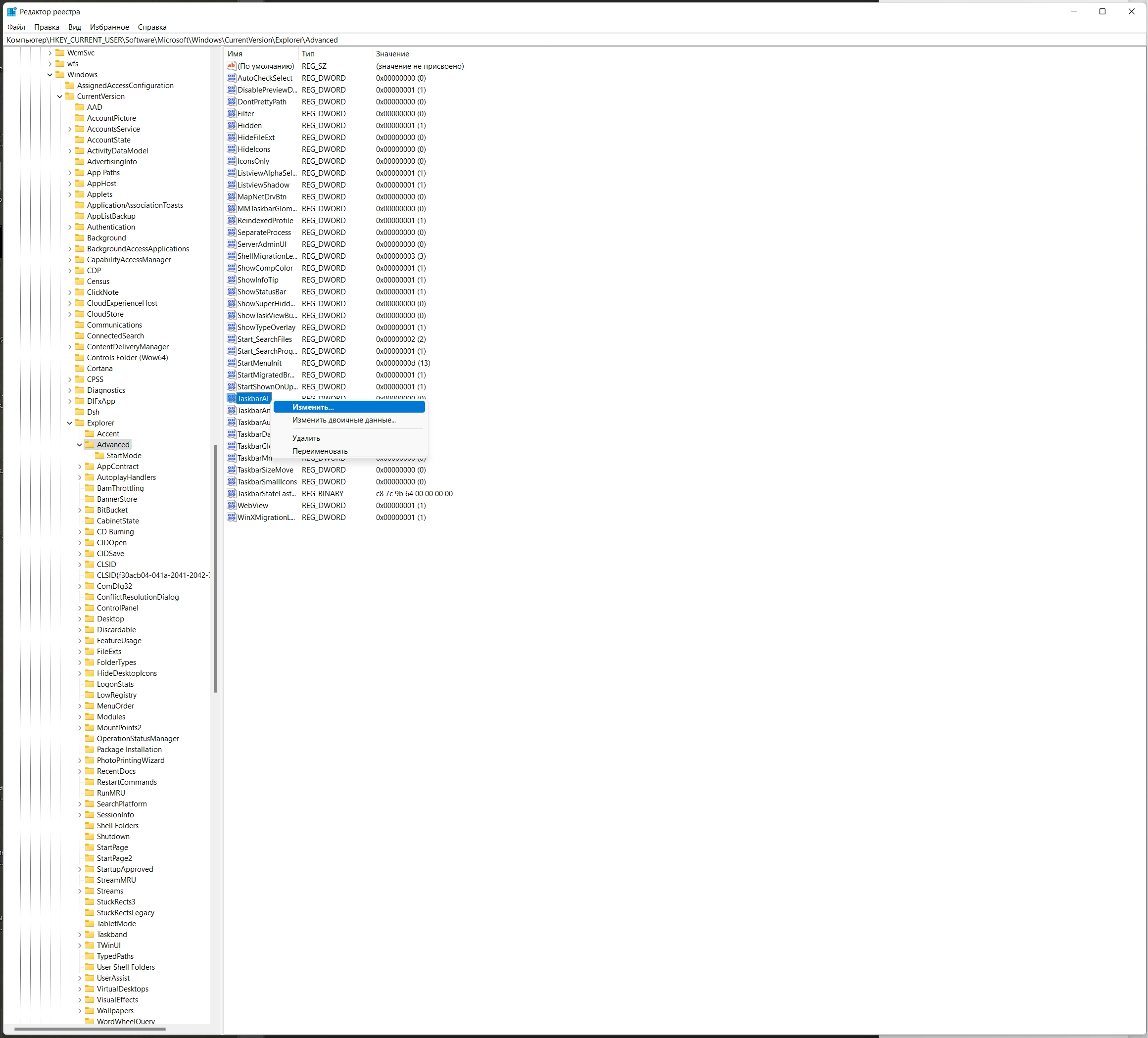Screen dimensions: 1148x1038
Task: Click the folder icon of Taskband key
Action: click(x=90, y=935)
